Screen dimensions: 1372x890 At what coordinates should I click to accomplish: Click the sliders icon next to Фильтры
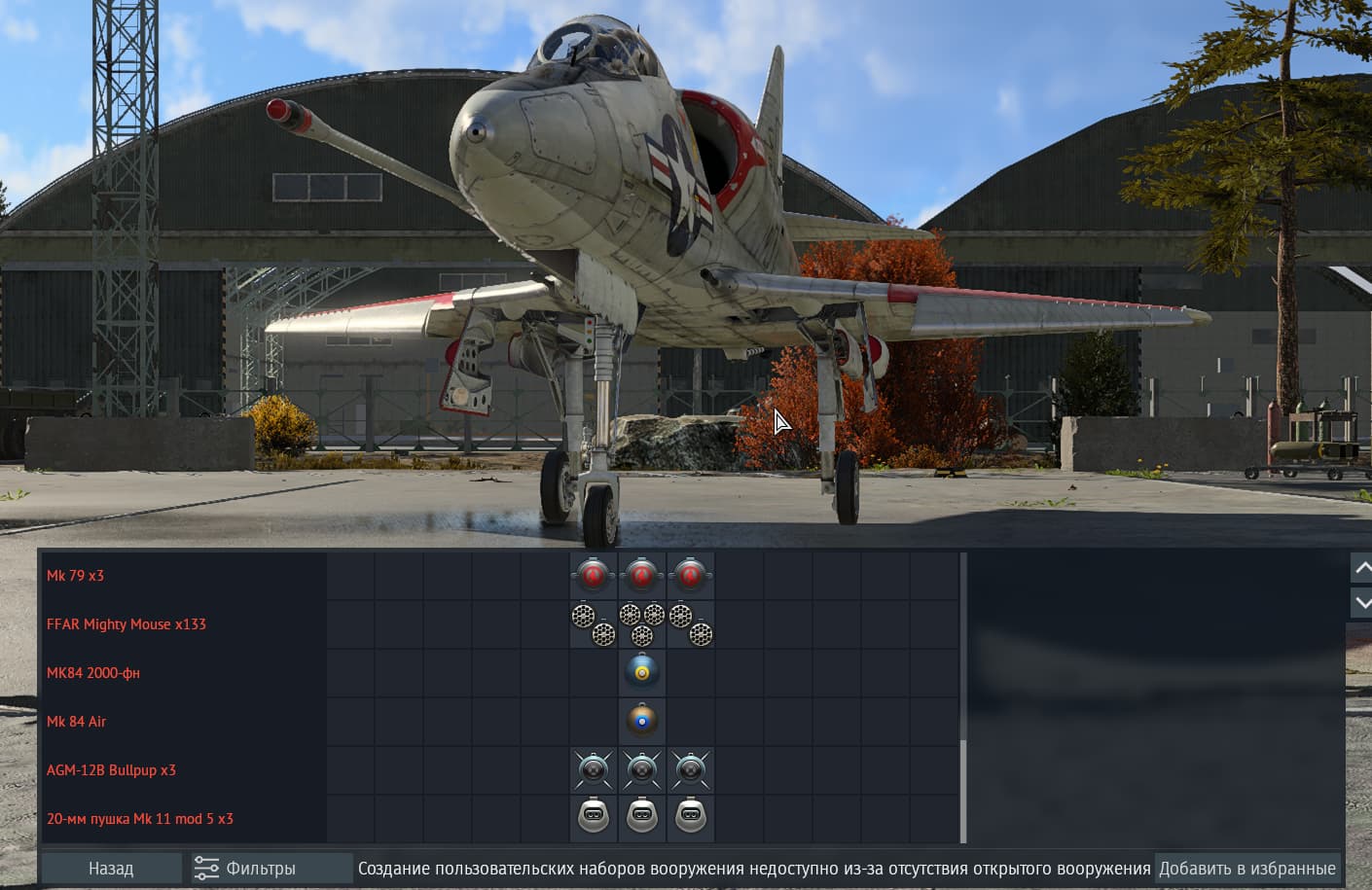coord(206,869)
